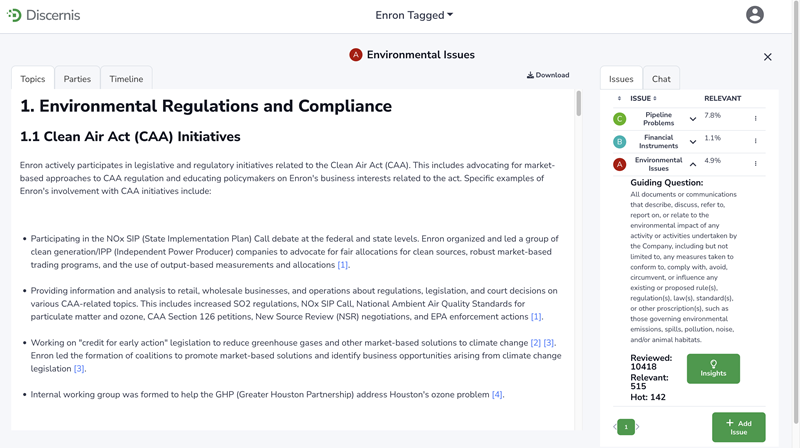800x448 pixels.
Task: Collapse the Environmental Issues details
Action: pyautogui.click(x=693, y=164)
